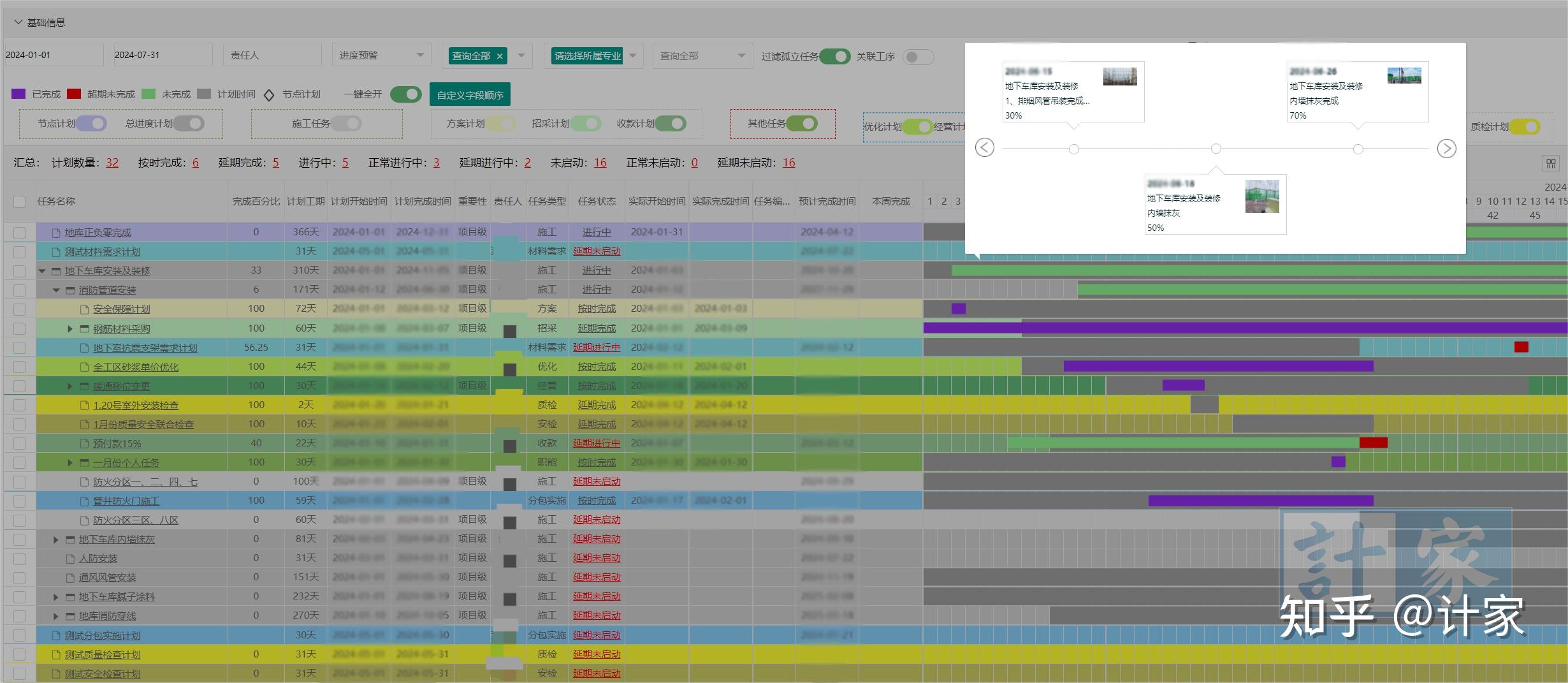Open the grid layout icon above the Gantt chart
Viewport: 1568px width, 683px height.
click(1551, 164)
